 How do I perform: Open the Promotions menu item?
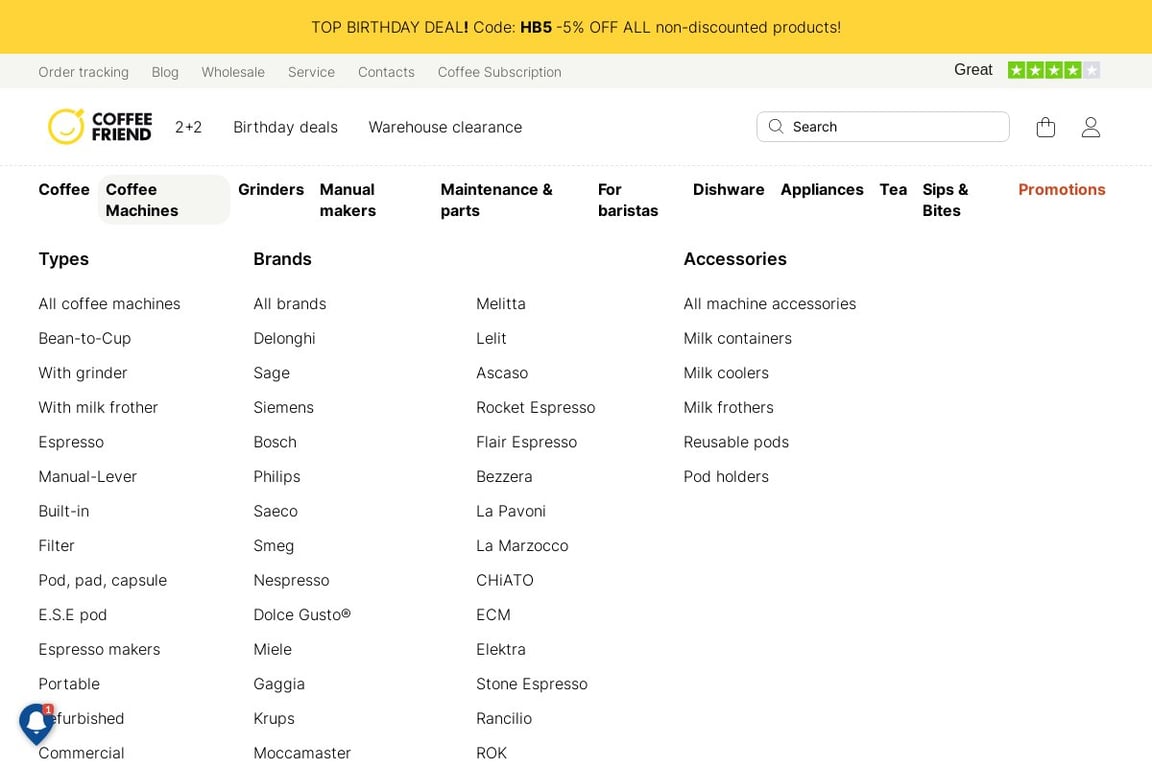click(1061, 190)
